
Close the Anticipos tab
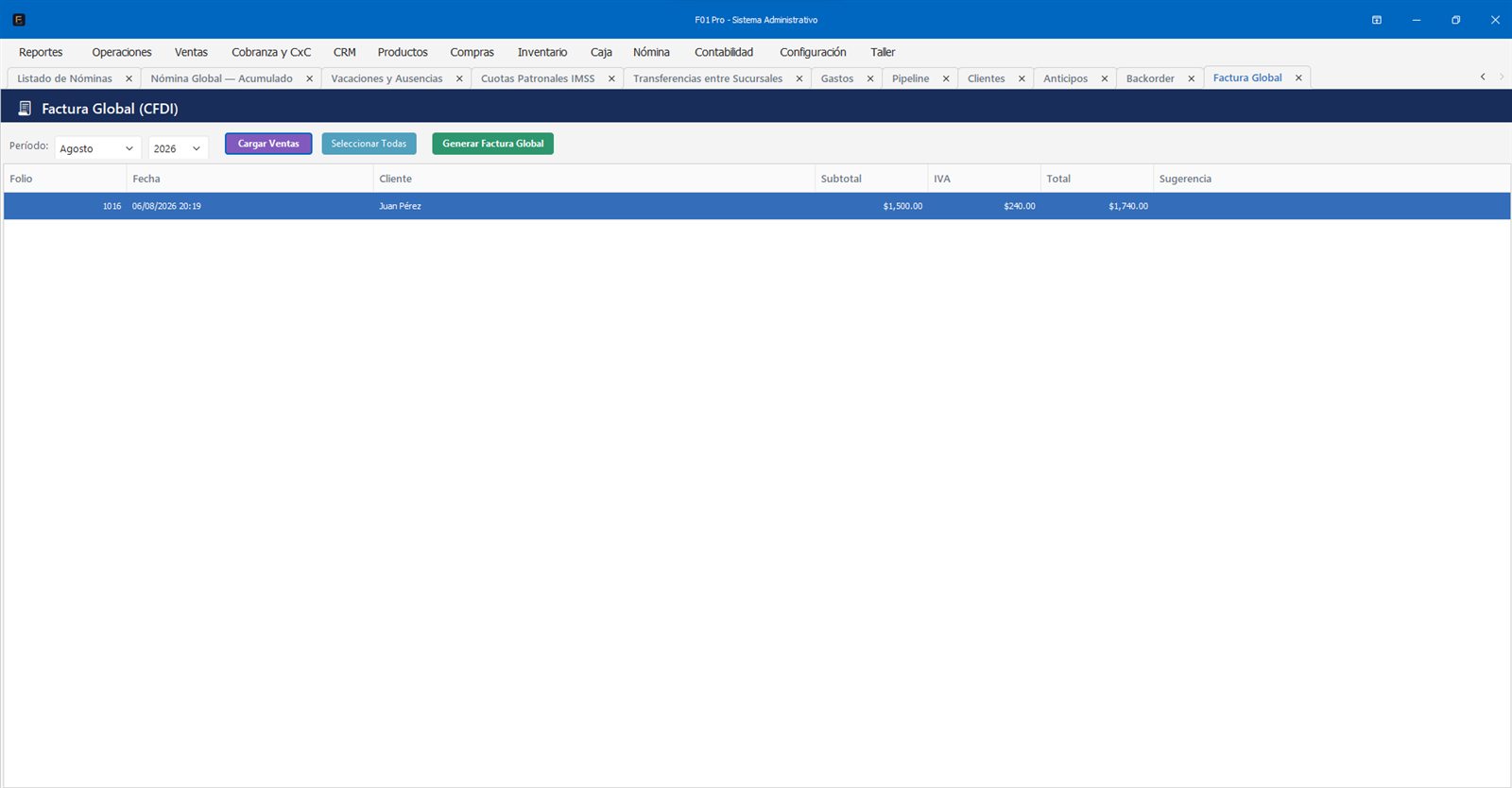(x=1105, y=78)
